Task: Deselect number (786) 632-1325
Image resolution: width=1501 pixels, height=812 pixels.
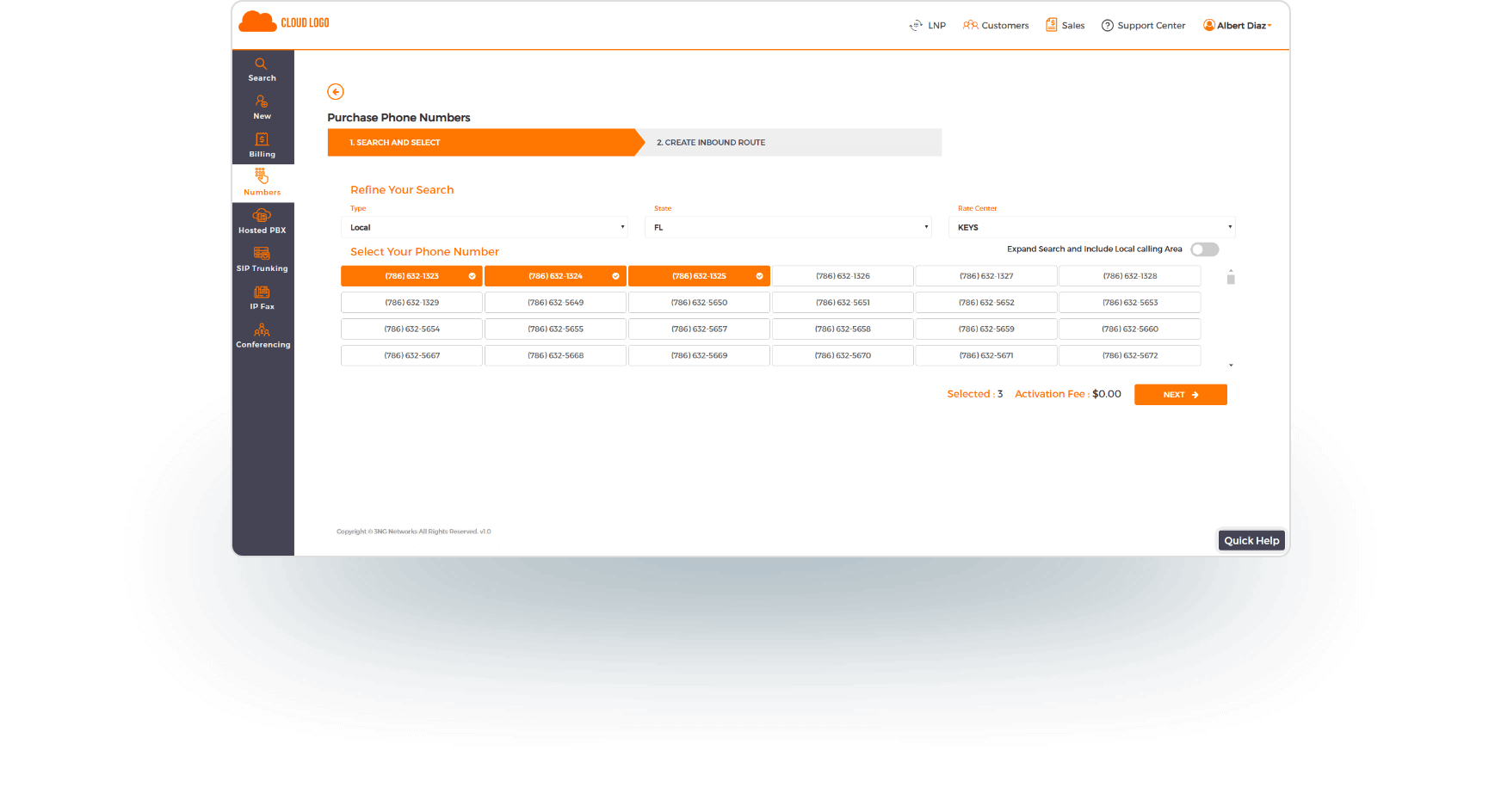Action: 699,276
